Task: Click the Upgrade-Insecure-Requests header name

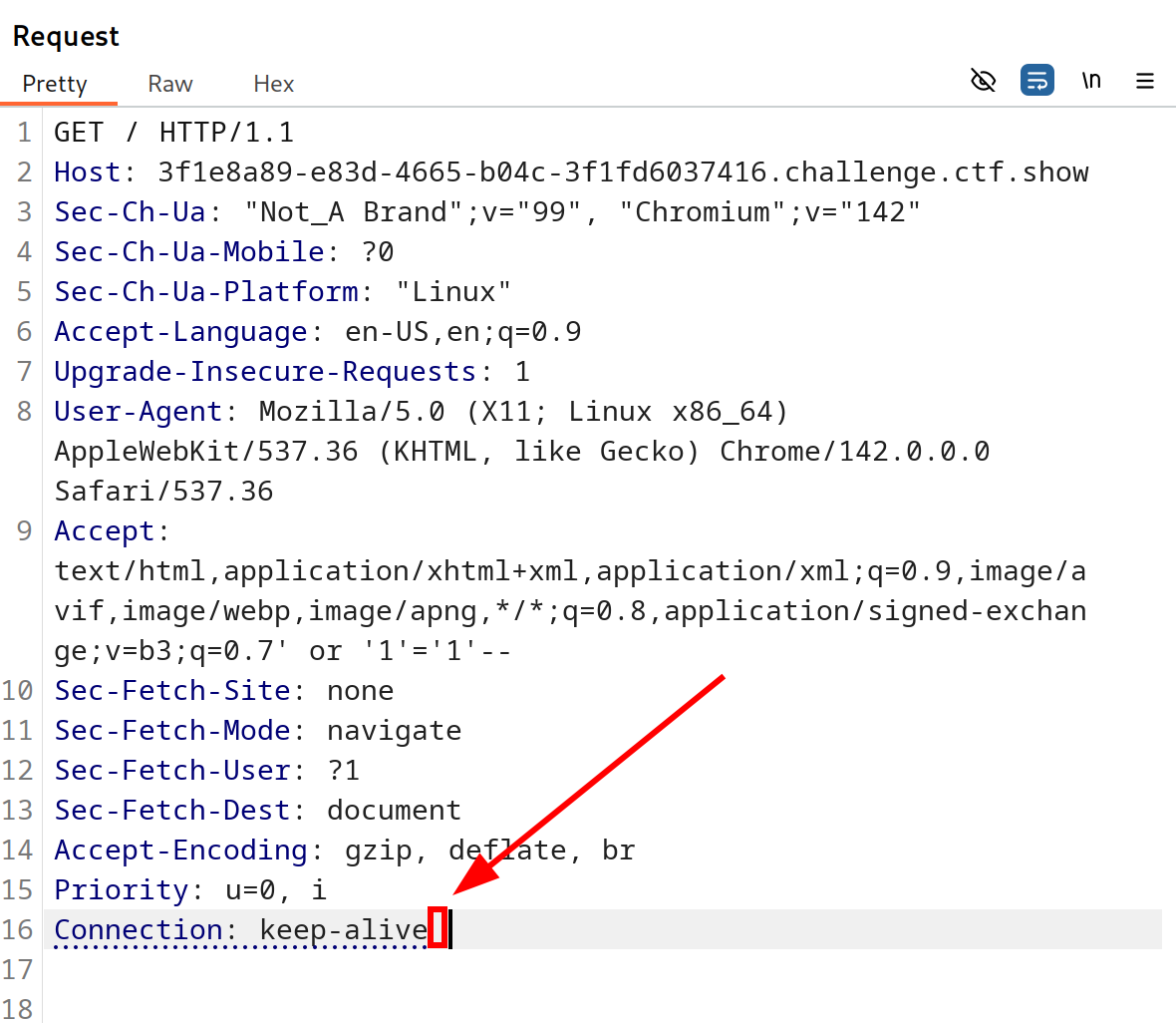Action: click(x=265, y=372)
